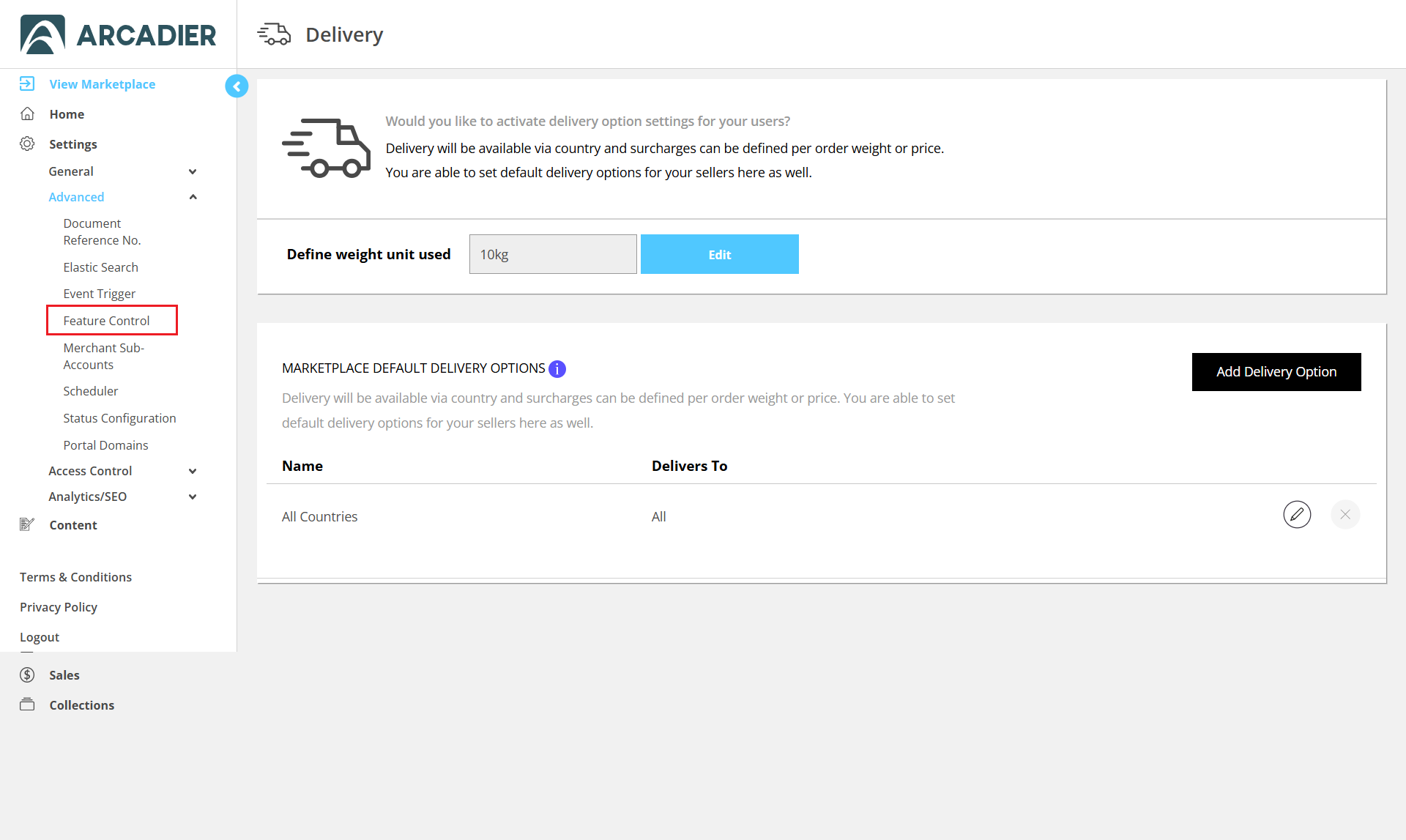This screenshot has height=840, width=1406.
Task: Open Feature Control settings
Action: tap(107, 321)
